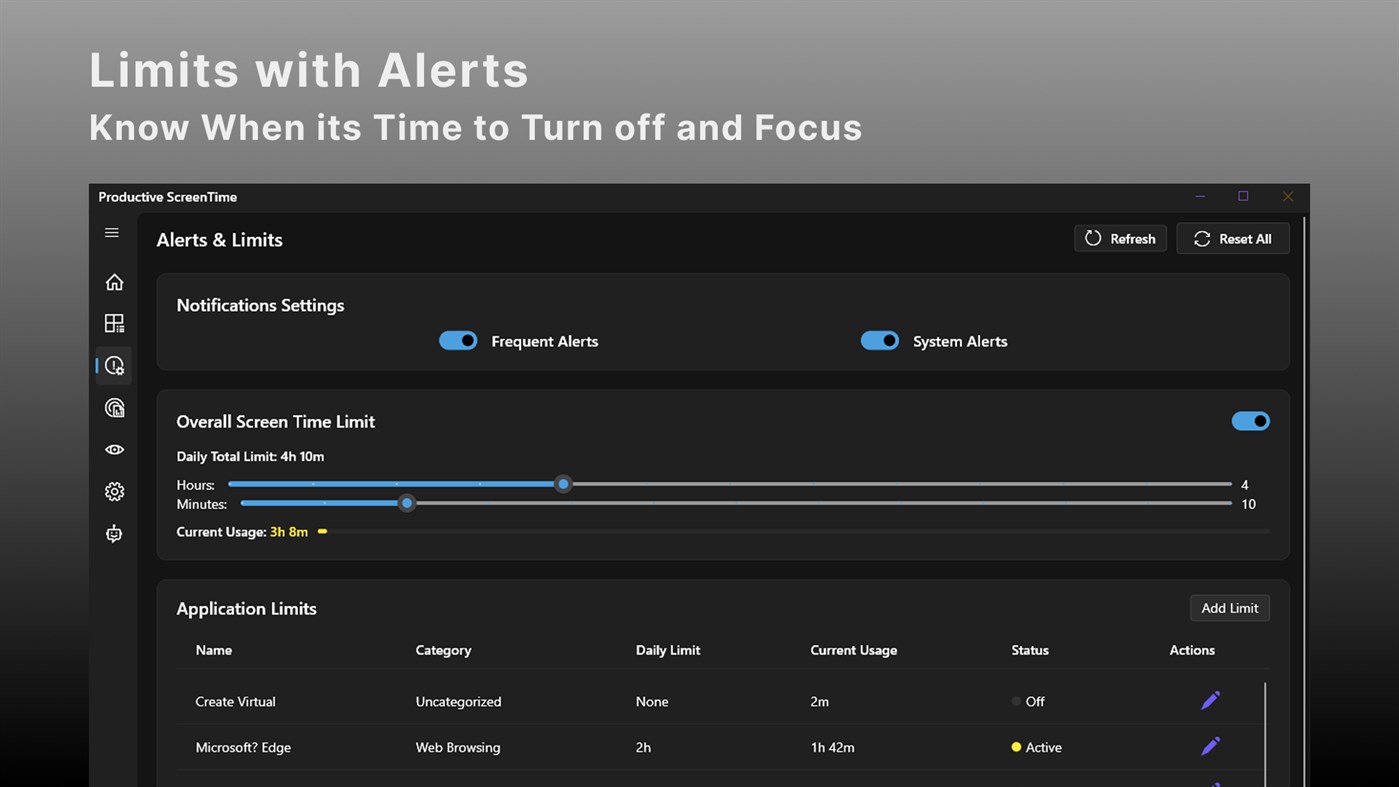Adjust the Hours slider handle
The image size is (1399, 787).
click(563, 484)
